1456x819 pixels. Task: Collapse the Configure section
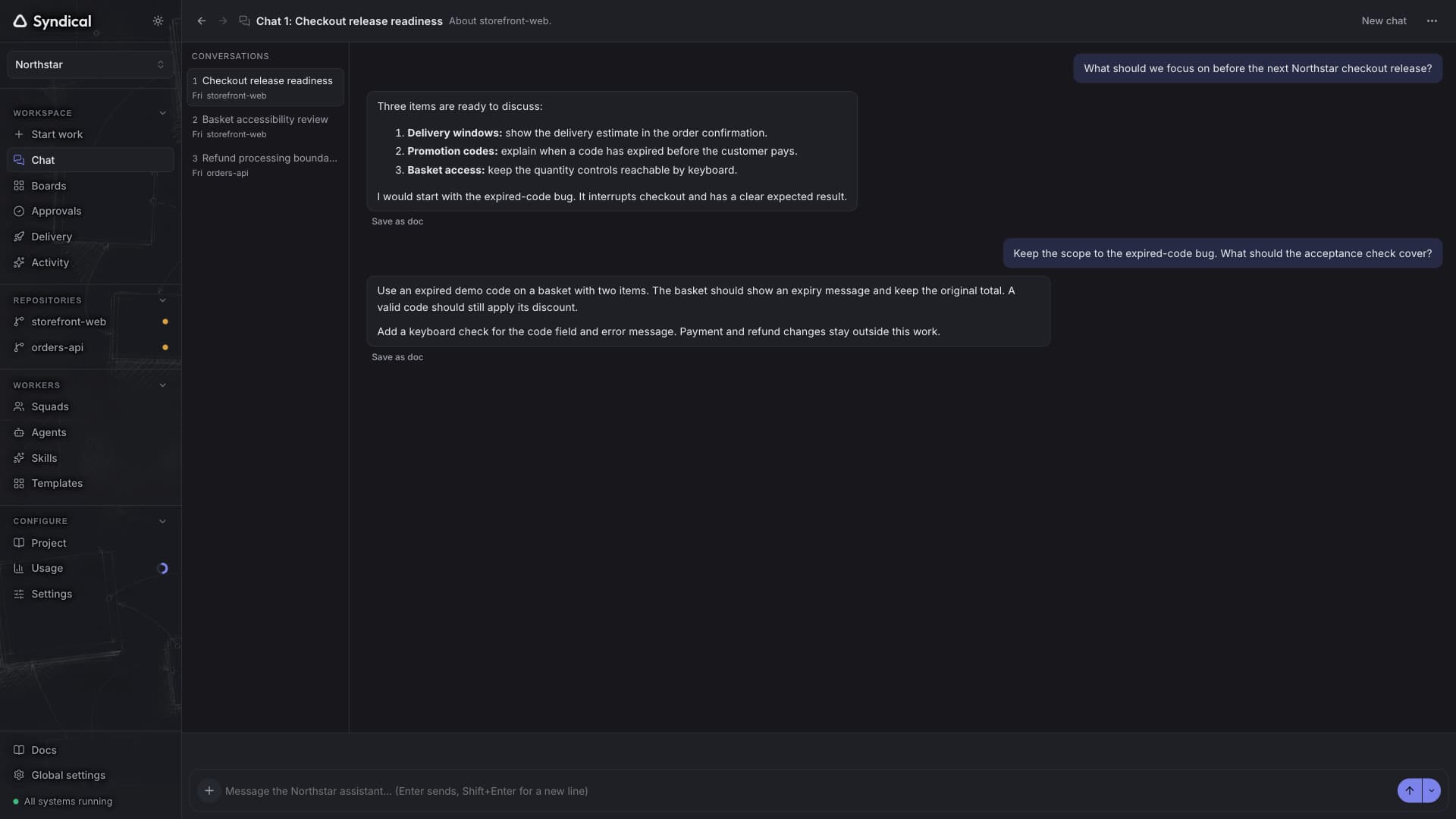pos(162,521)
